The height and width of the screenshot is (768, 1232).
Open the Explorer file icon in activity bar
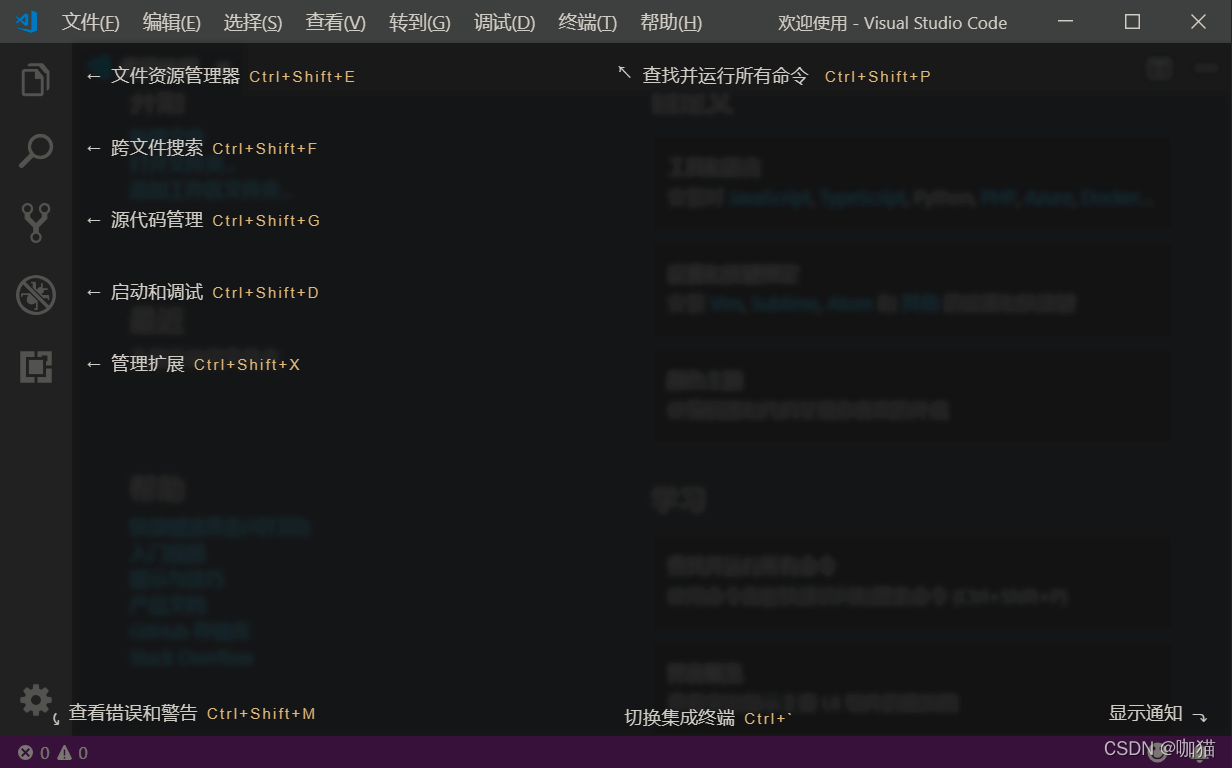pos(36,79)
